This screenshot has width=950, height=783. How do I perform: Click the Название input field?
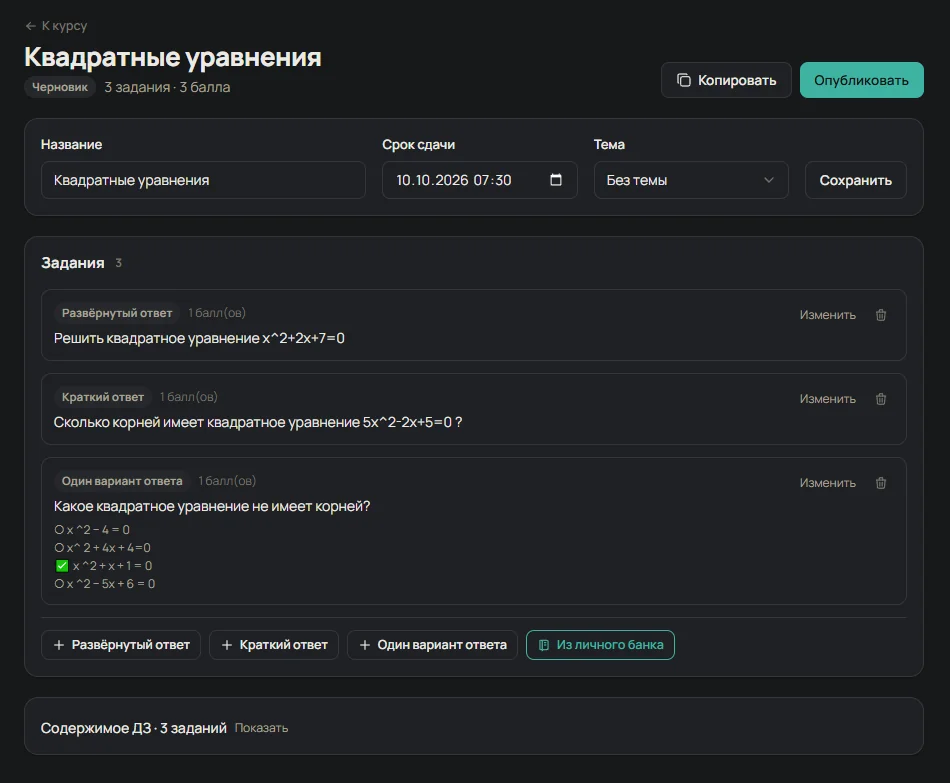203,180
